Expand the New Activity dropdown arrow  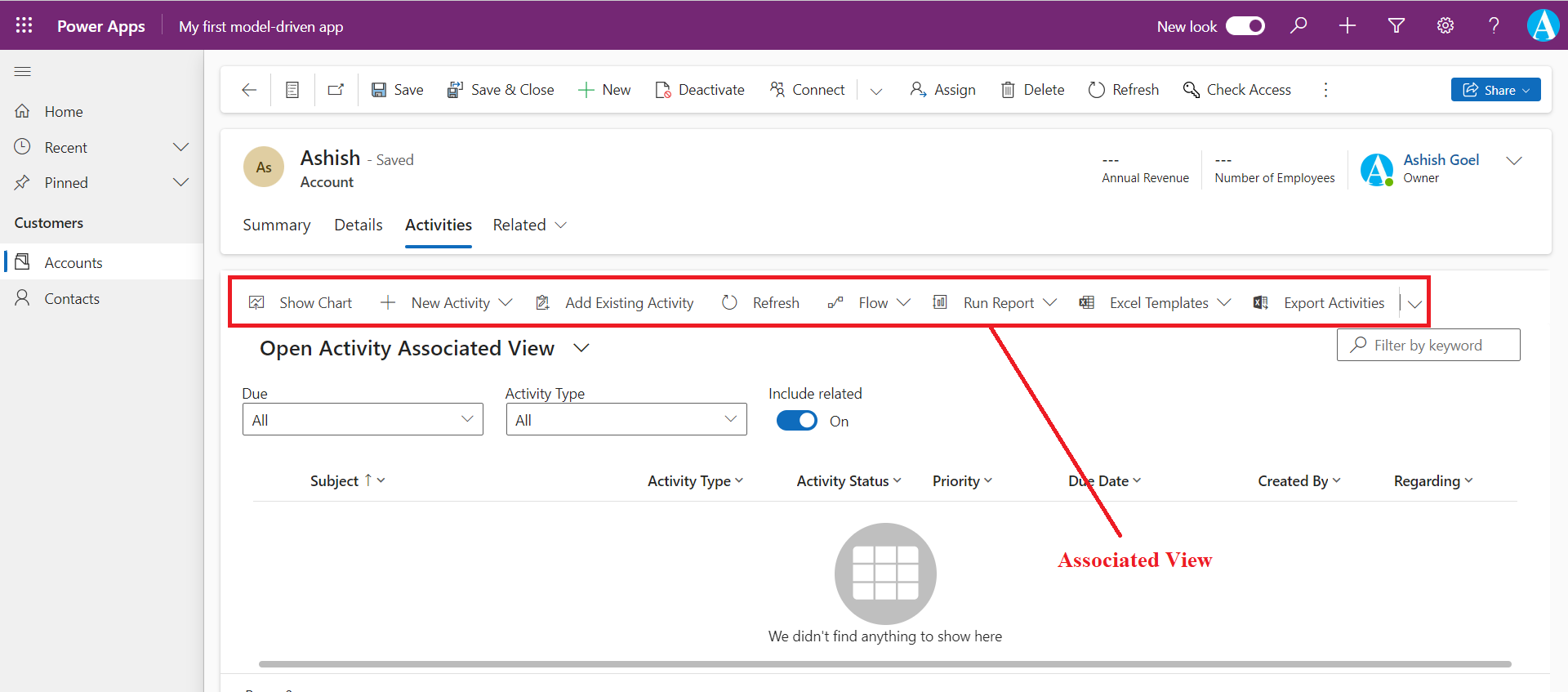506,303
